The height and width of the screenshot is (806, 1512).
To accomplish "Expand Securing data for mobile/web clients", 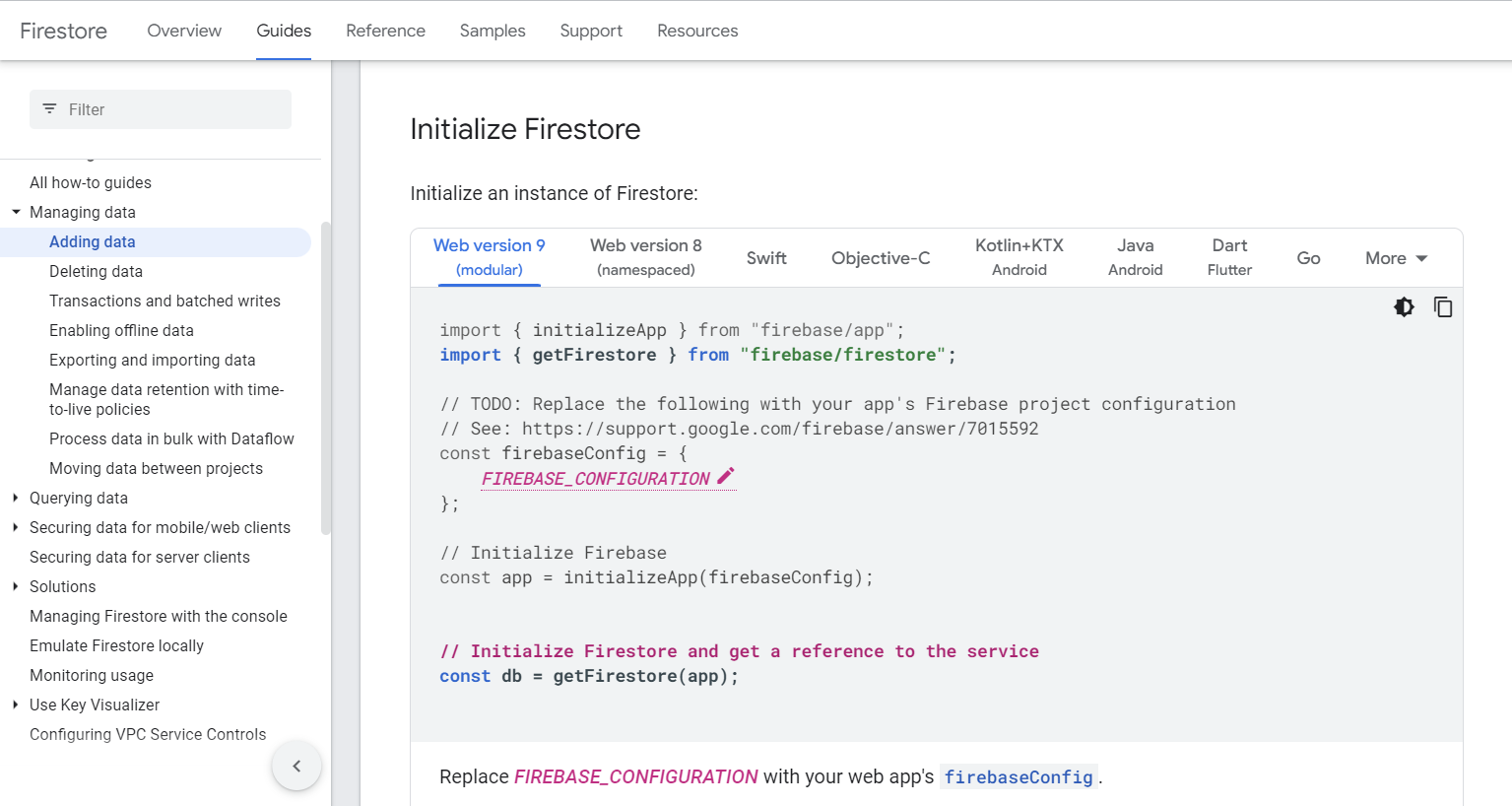I will (16, 527).
